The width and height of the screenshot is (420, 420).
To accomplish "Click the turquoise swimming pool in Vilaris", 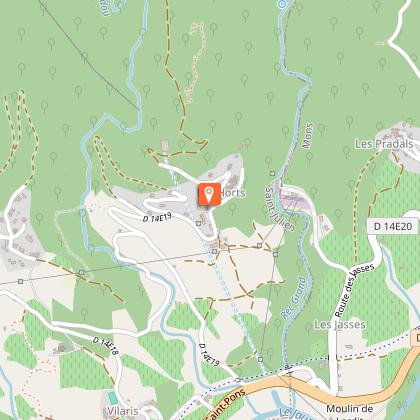I will click(x=113, y=398).
